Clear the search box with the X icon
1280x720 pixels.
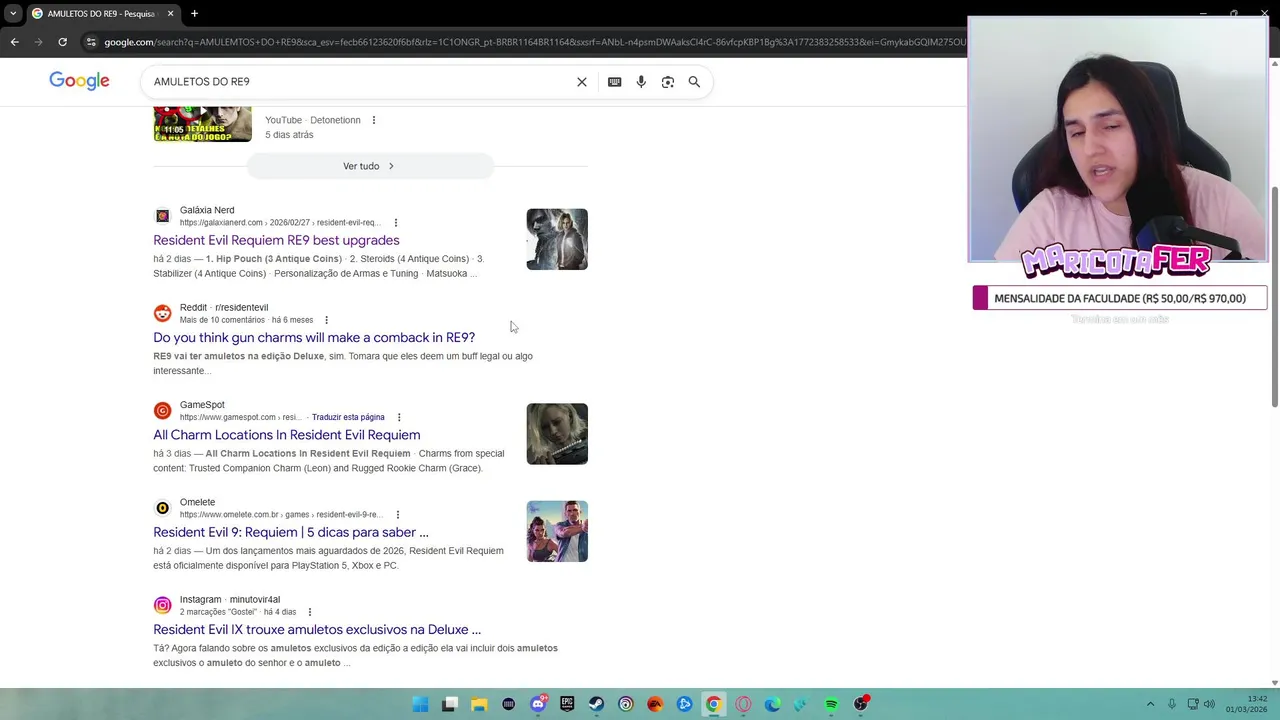coord(582,82)
